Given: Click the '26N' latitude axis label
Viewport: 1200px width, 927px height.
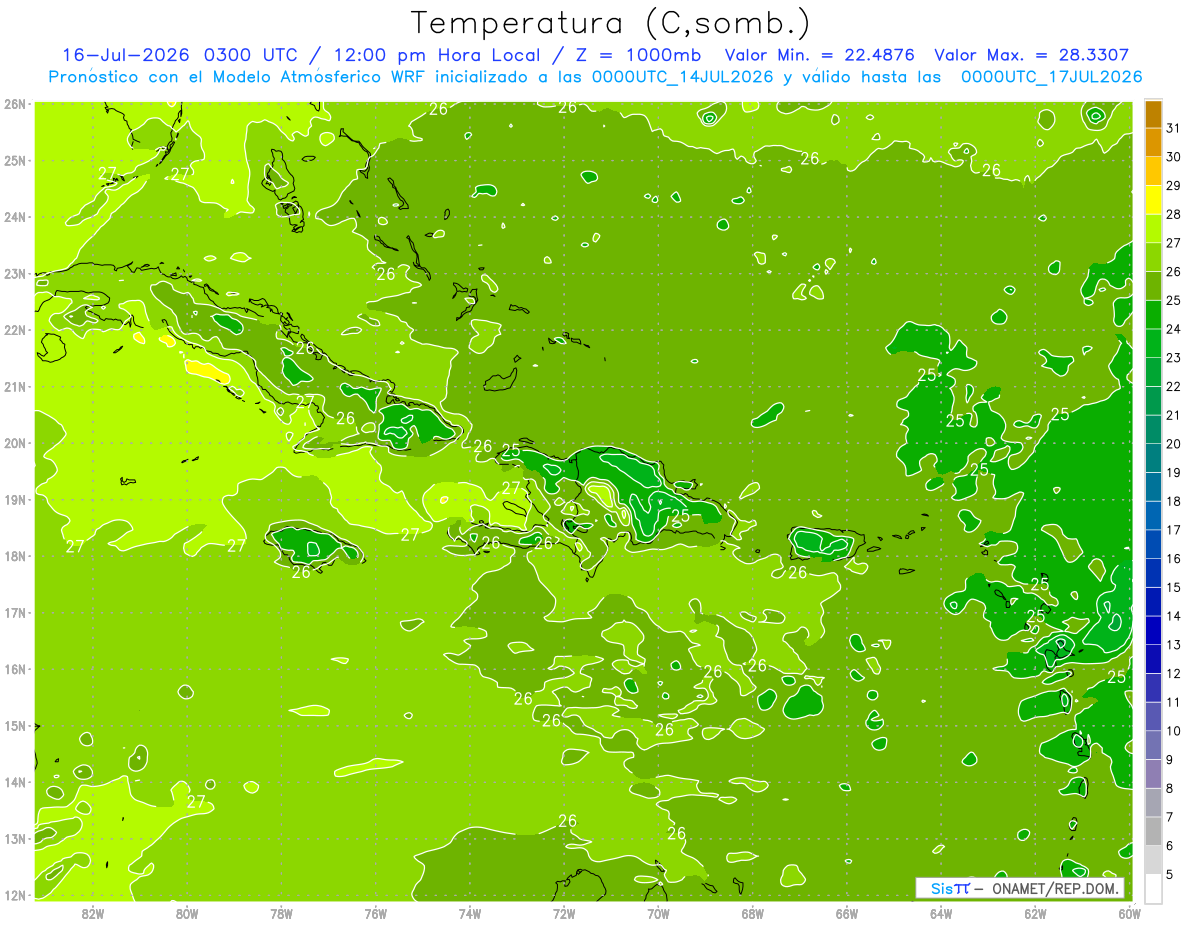Looking at the screenshot, I should 14,104.
